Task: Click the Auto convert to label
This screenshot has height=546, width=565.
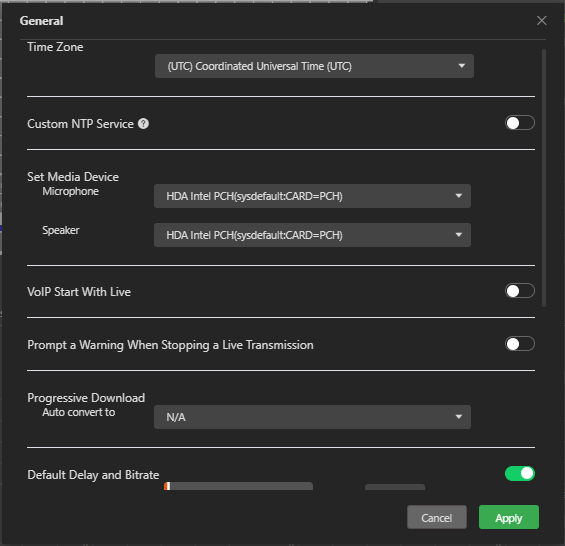Action: 79,412
